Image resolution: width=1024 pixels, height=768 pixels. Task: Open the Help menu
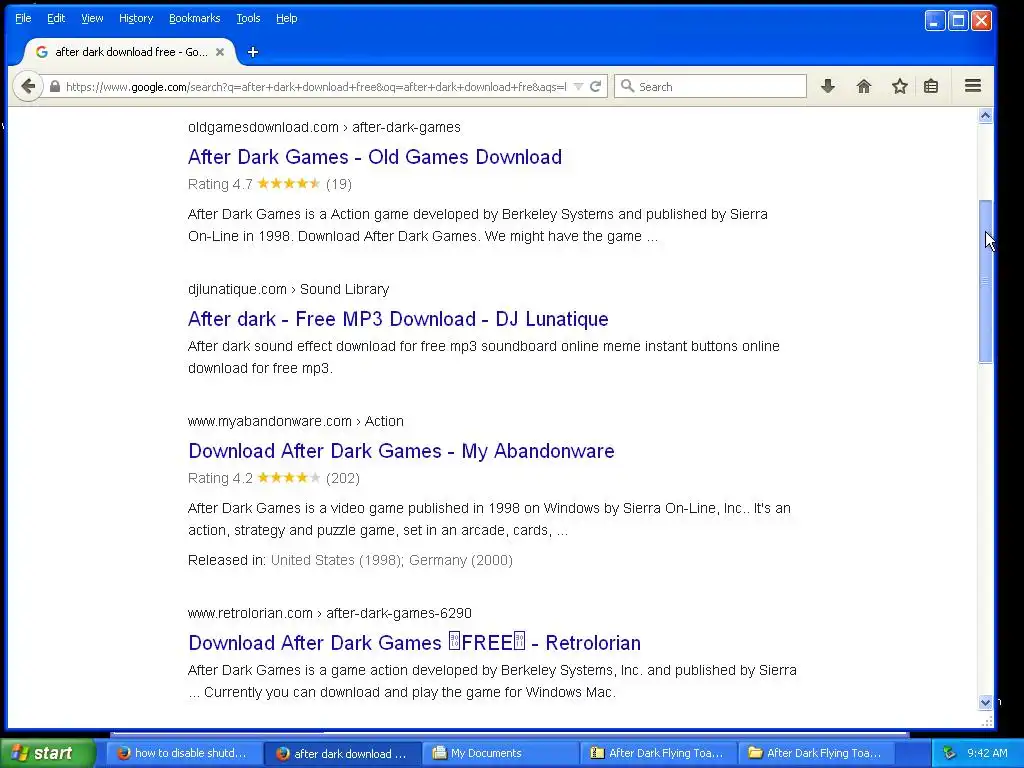[x=287, y=18]
